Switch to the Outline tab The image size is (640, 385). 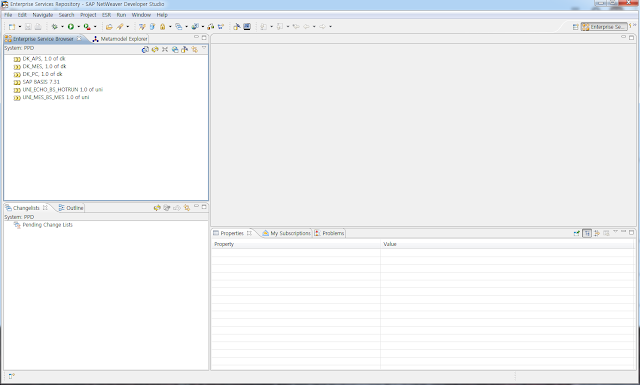[71, 208]
